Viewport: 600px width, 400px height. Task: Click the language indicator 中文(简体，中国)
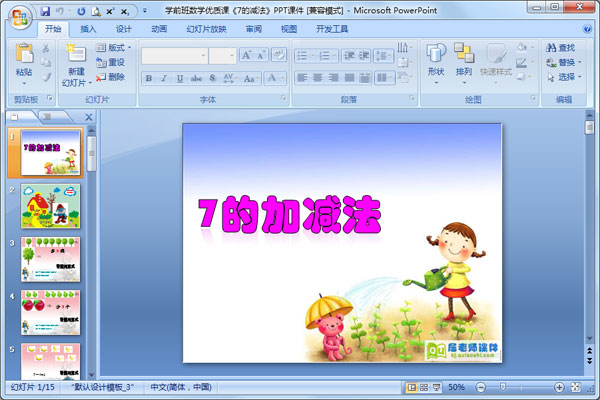pyautogui.click(x=181, y=387)
